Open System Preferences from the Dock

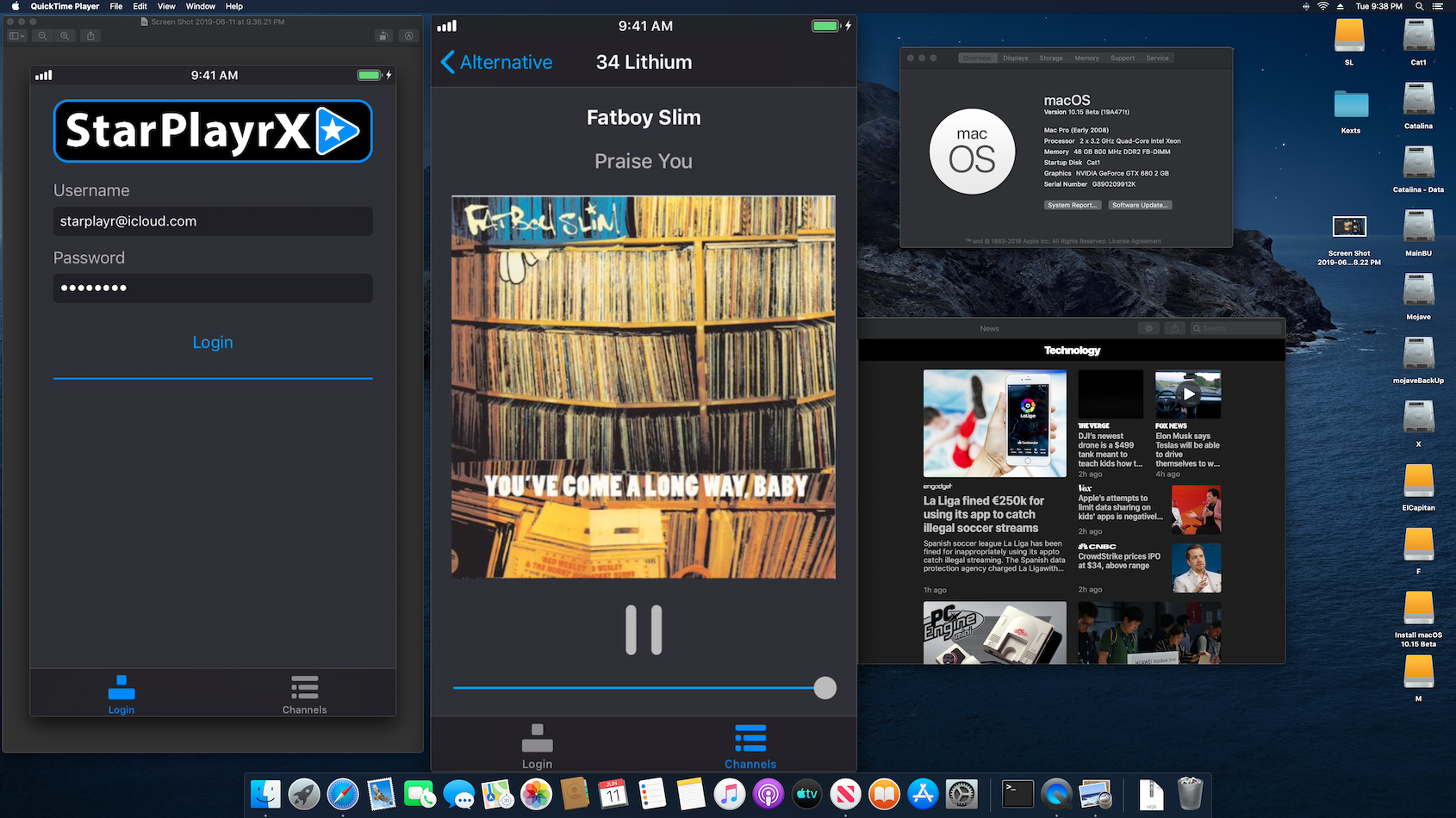point(961,794)
